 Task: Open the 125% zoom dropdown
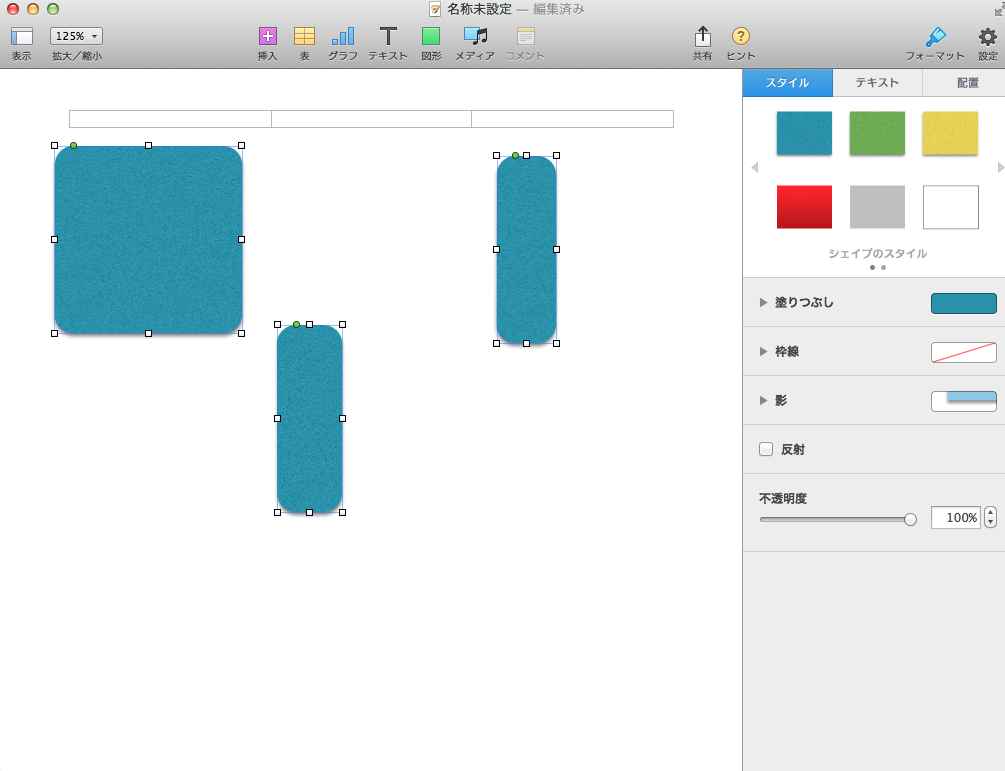pyautogui.click(x=76, y=36)
